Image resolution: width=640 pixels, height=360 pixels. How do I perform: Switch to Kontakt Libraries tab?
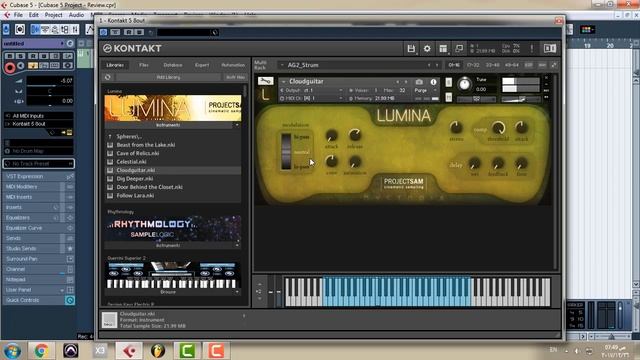click(115, 65)
